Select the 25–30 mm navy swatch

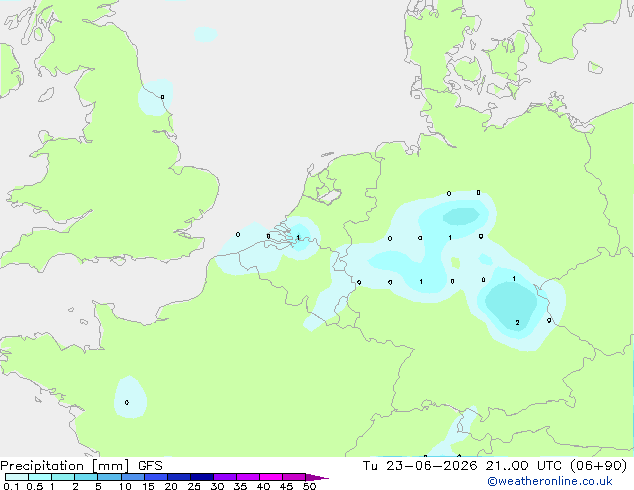click(x=201, y=477)
